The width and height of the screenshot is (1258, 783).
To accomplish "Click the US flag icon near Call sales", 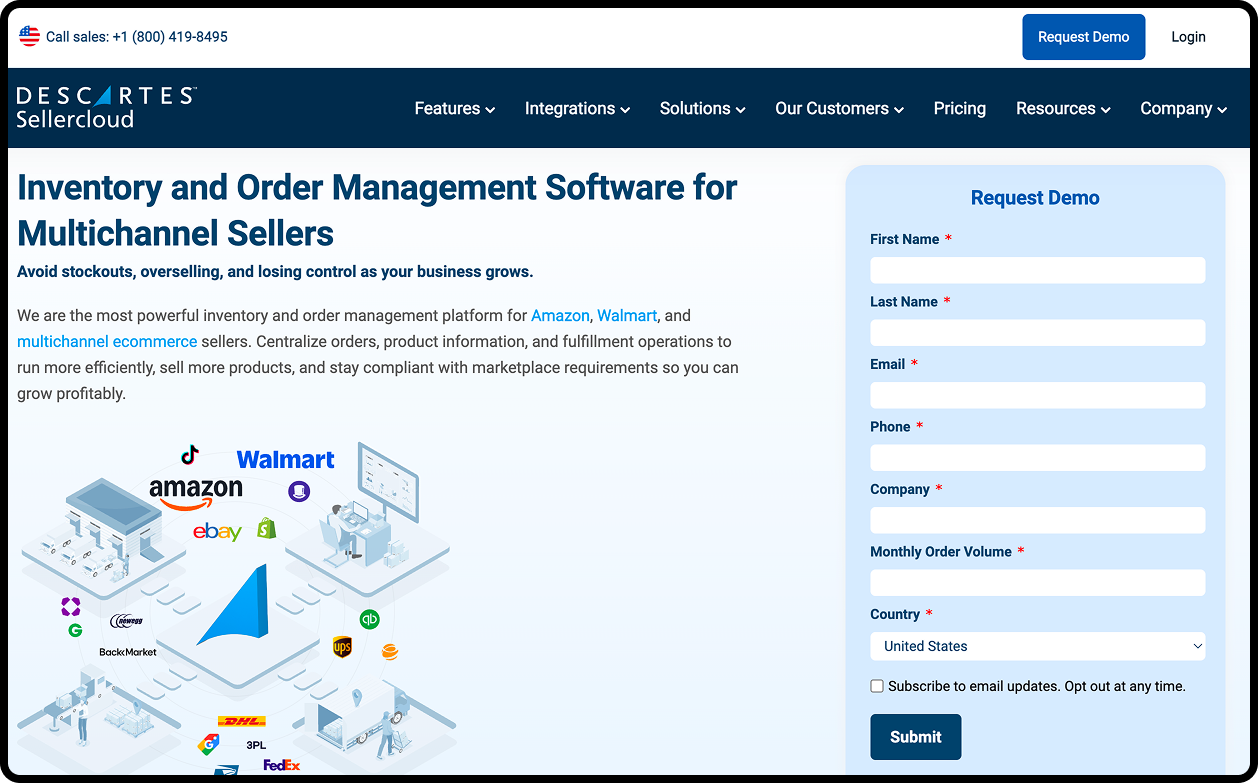I will tap(29, 36).
